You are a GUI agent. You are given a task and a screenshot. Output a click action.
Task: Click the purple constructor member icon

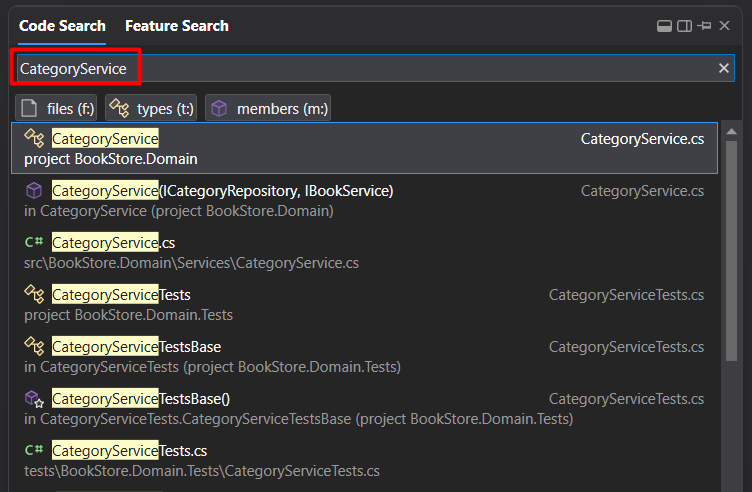pyautogui.click(x=34, y=190)
